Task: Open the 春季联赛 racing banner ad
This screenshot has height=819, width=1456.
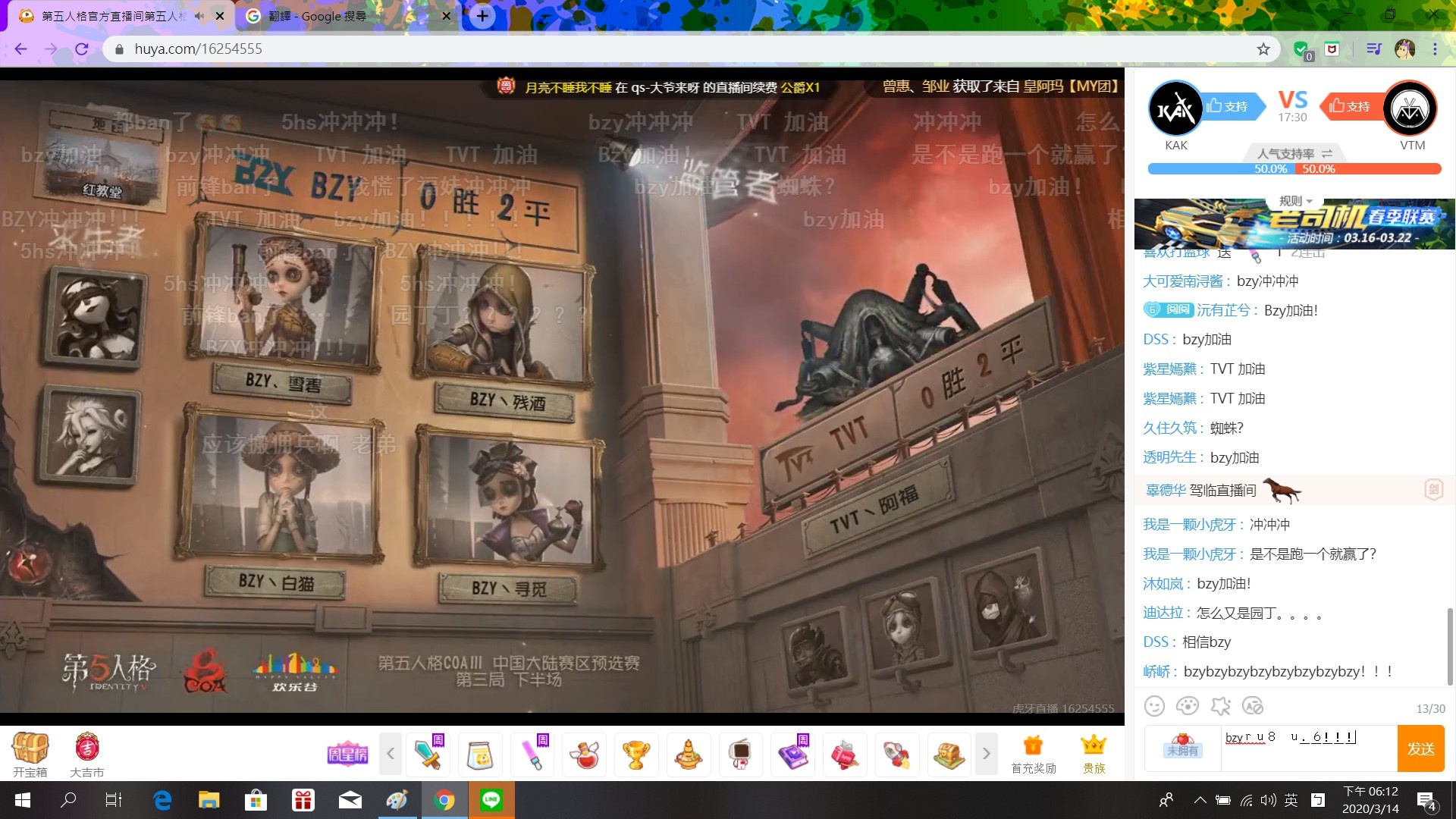Action: (1294, 224)
